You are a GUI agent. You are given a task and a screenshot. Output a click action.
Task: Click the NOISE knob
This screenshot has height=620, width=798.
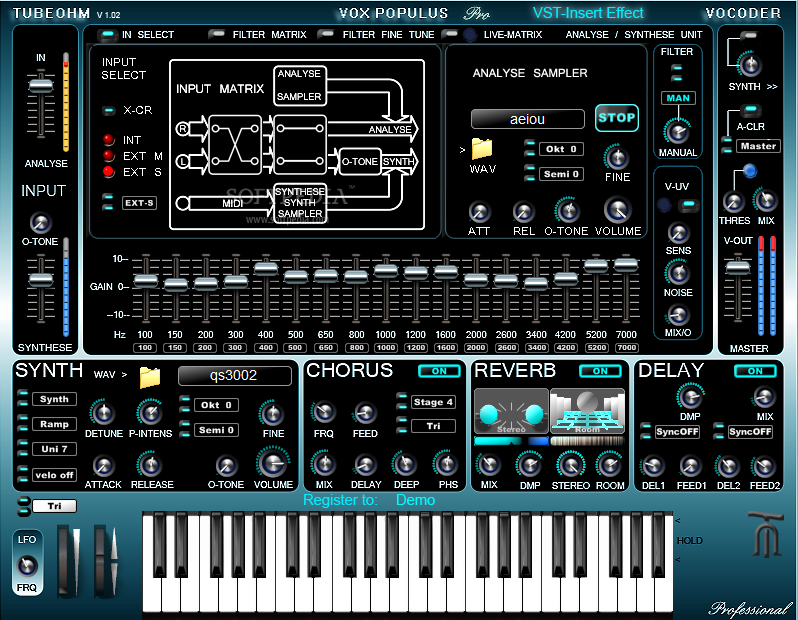tap(678, 273)
